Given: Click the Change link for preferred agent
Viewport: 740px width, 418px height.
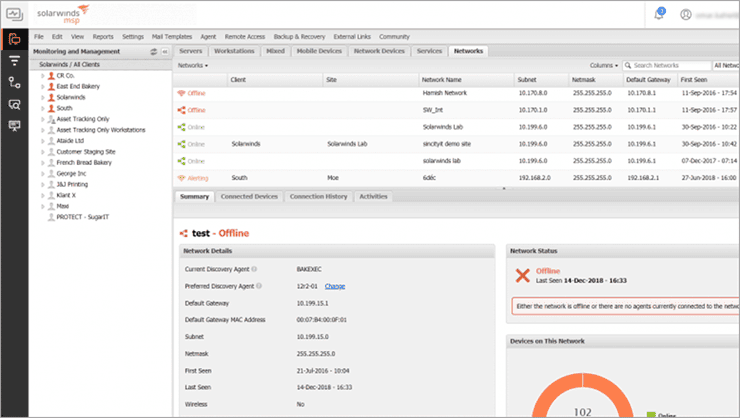Looking at the screenshot, I should click(x=335, y=286).
